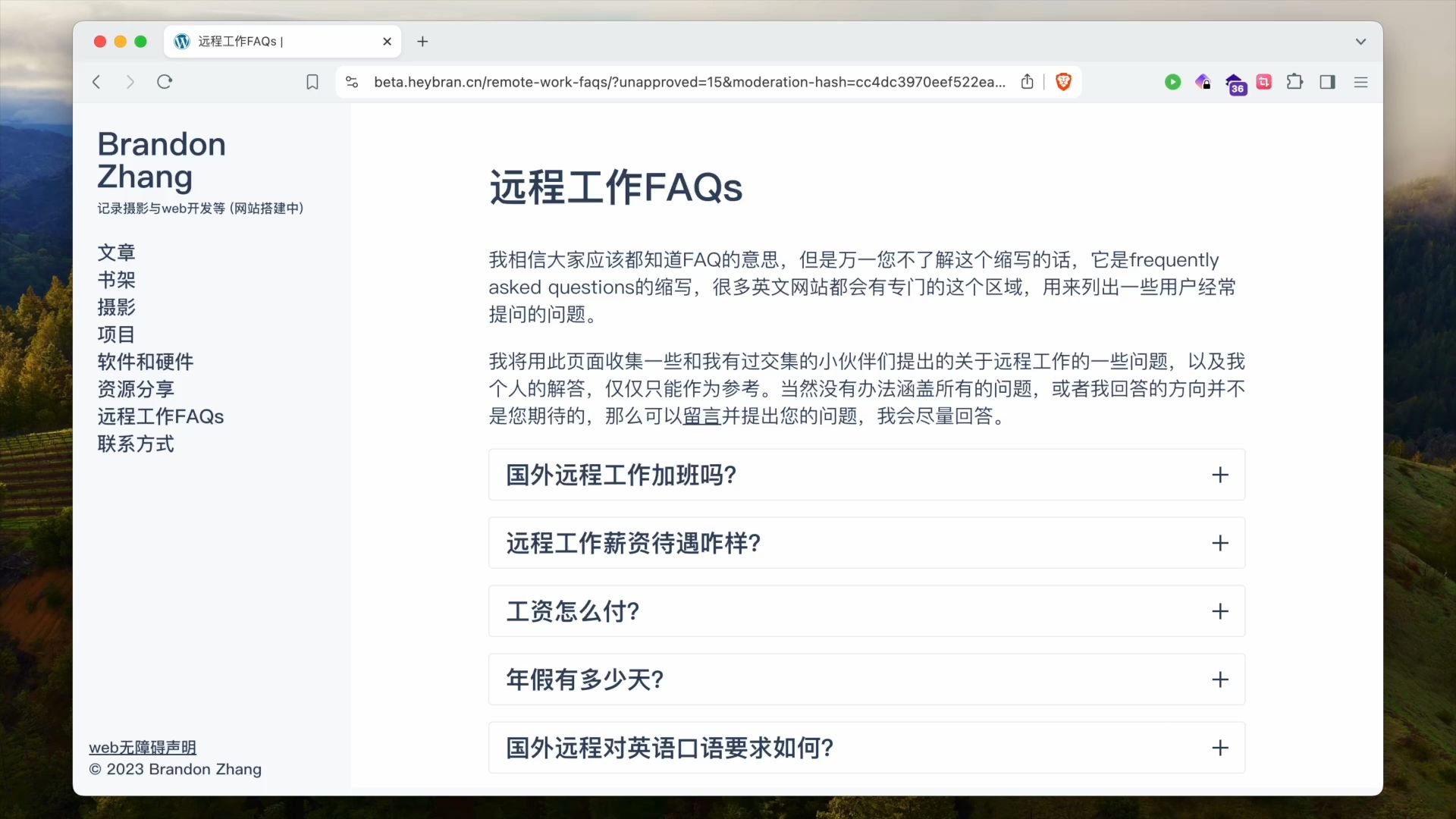Open the extensions puzzle menu
Screen dimensions: 1456x819
(x=1295, y=82)
